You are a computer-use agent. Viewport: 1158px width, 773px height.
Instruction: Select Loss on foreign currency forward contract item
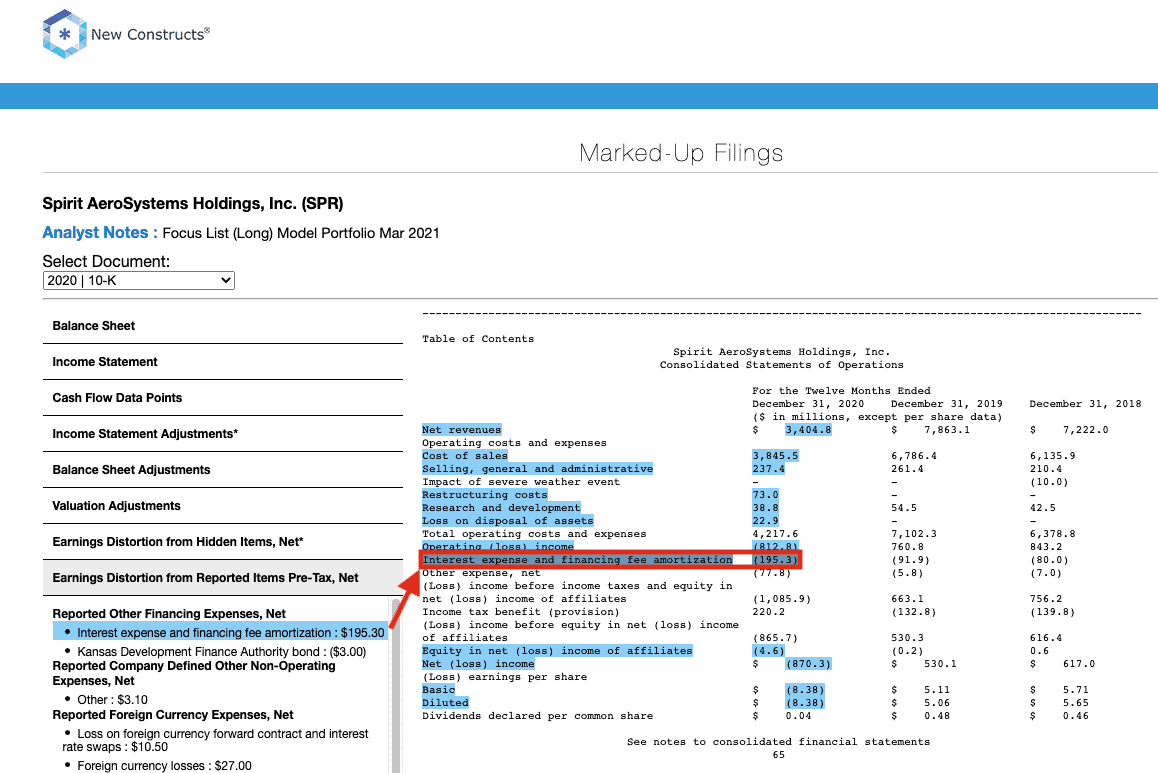coord(215,741)
